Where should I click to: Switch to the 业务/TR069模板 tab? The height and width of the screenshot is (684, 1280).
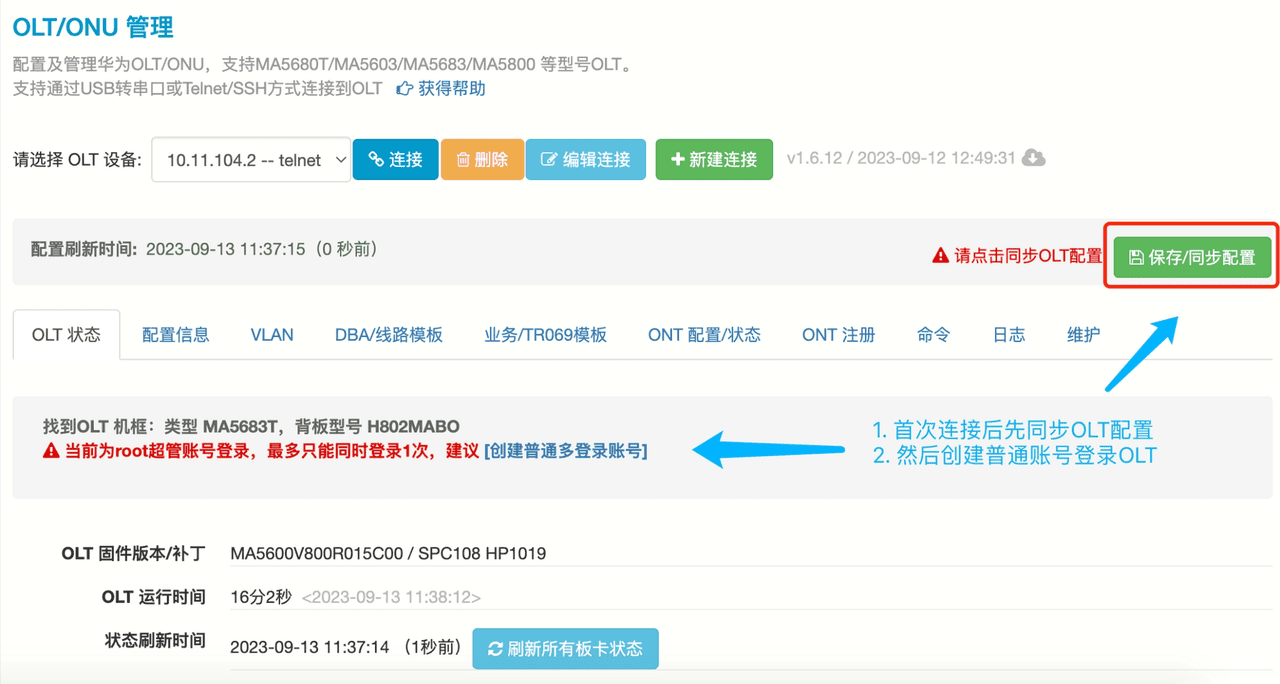[545, 335]
